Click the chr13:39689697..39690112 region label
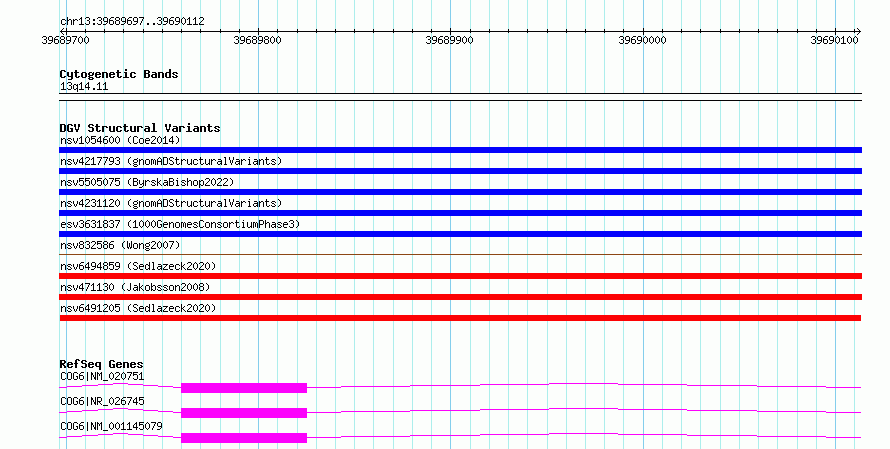Screen dimensions: 890x449 132,22
